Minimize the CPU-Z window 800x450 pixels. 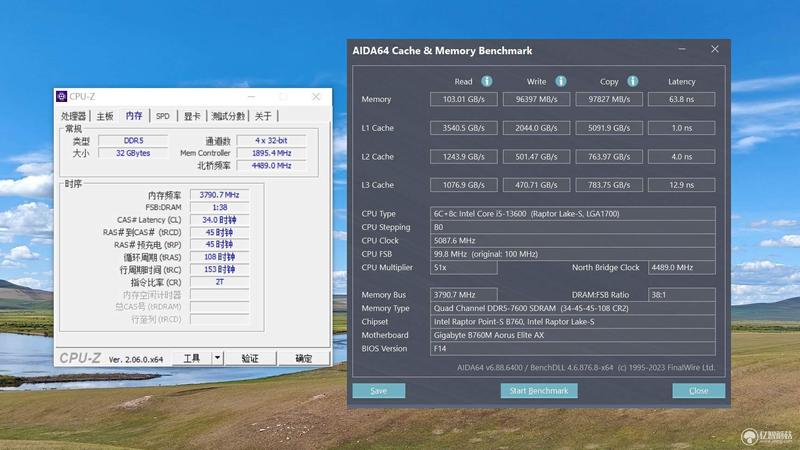(x=251, y=96)
